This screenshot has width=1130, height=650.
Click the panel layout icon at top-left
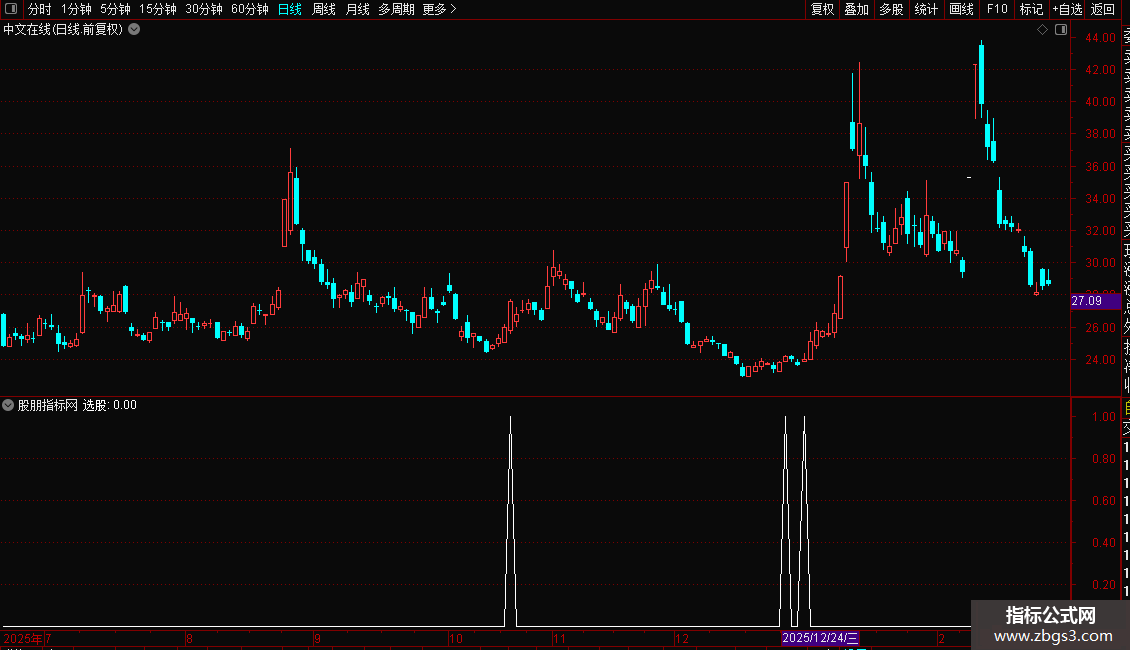tap(11, 9)
